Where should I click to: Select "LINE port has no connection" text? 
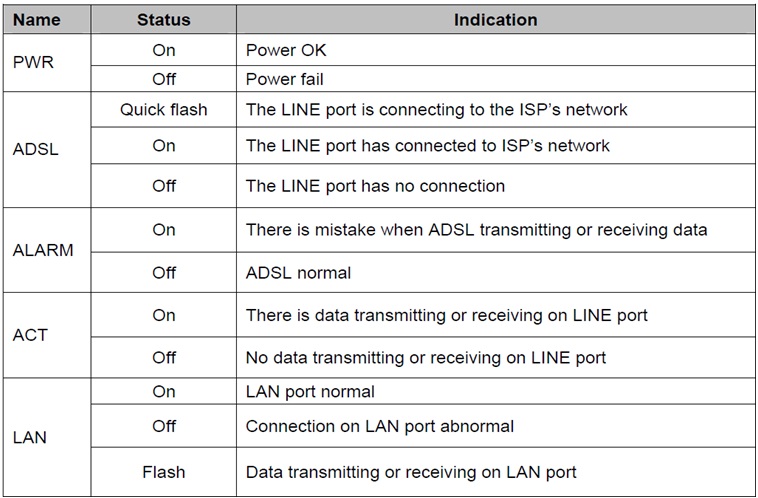(375, 185)
